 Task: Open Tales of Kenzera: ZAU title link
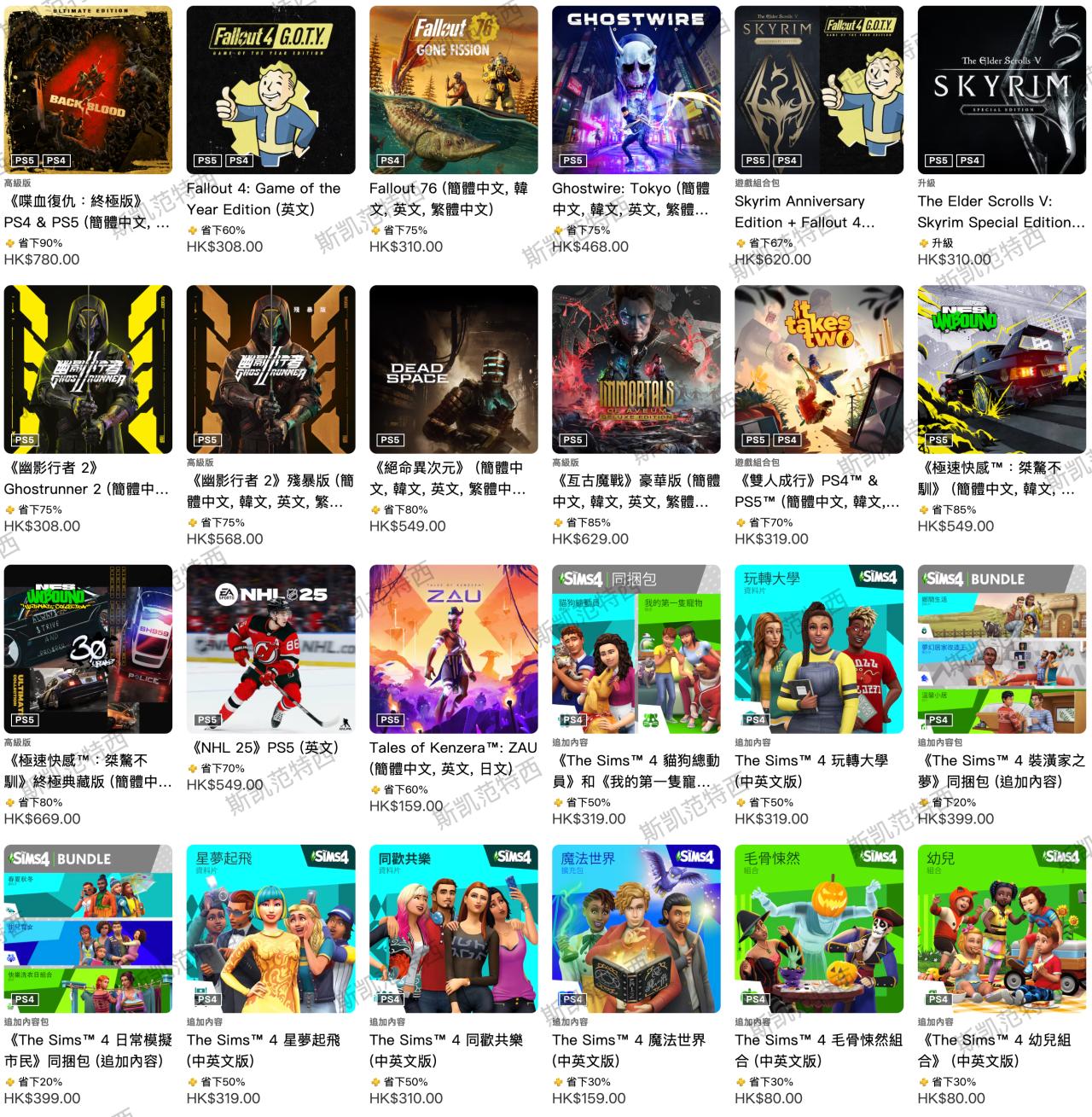coord(453,758)
